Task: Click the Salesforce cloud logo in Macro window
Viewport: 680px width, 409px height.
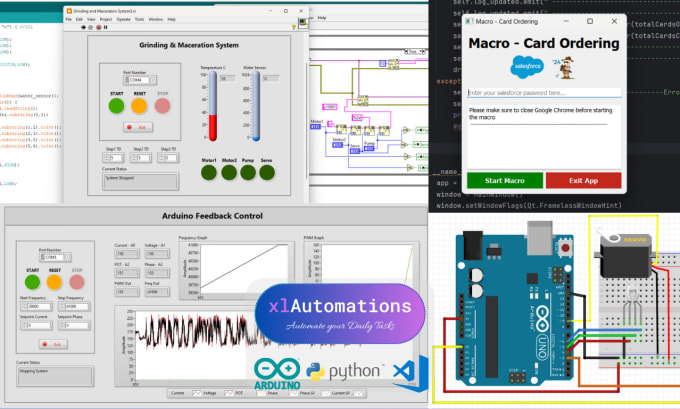Action: [x=527, y=66]
